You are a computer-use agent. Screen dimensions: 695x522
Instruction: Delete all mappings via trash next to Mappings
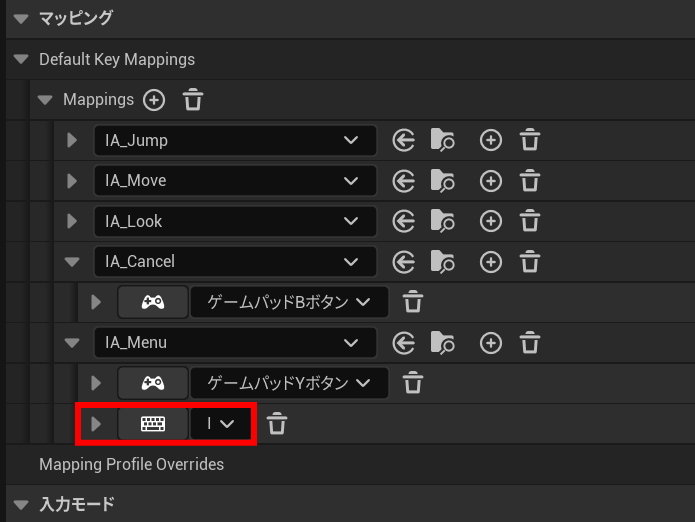coord(193,100)
